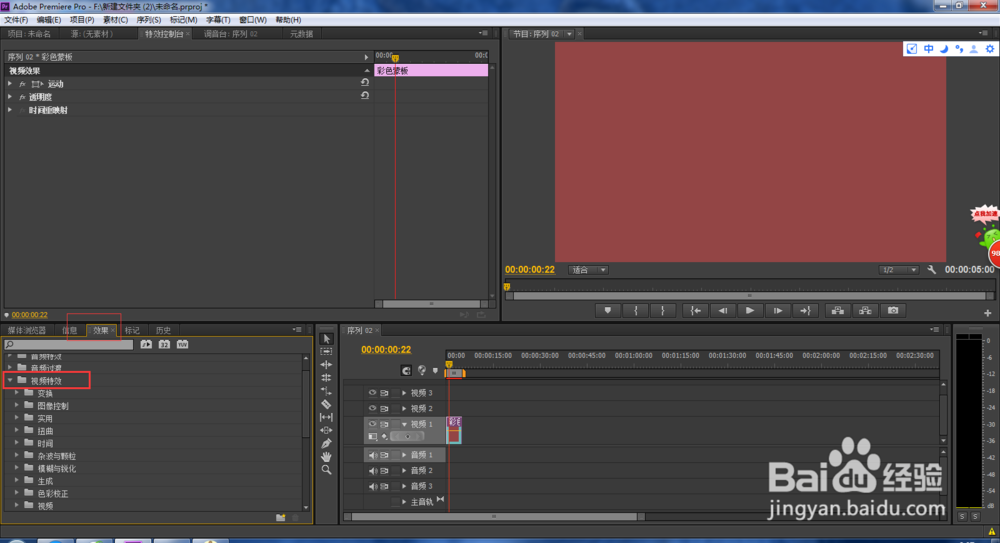
Task: Select the Hand tool
Action: [327, 456]
